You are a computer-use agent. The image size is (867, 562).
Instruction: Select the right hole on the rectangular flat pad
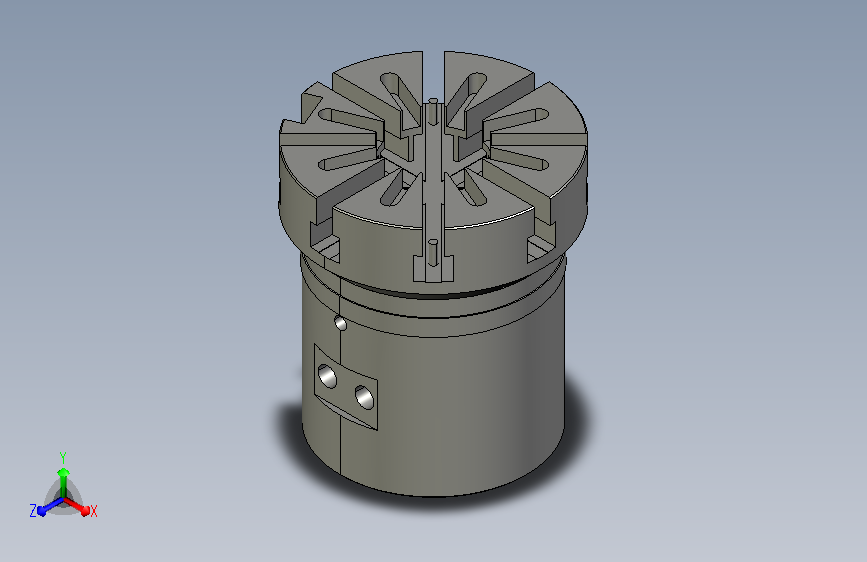[364, 397]
